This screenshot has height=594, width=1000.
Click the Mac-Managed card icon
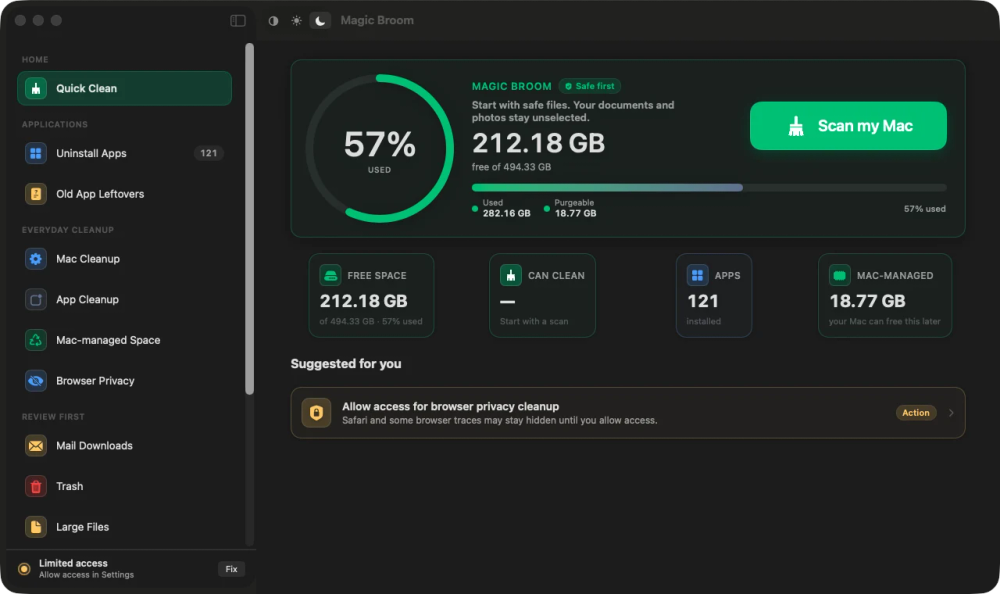coord(839,276)
